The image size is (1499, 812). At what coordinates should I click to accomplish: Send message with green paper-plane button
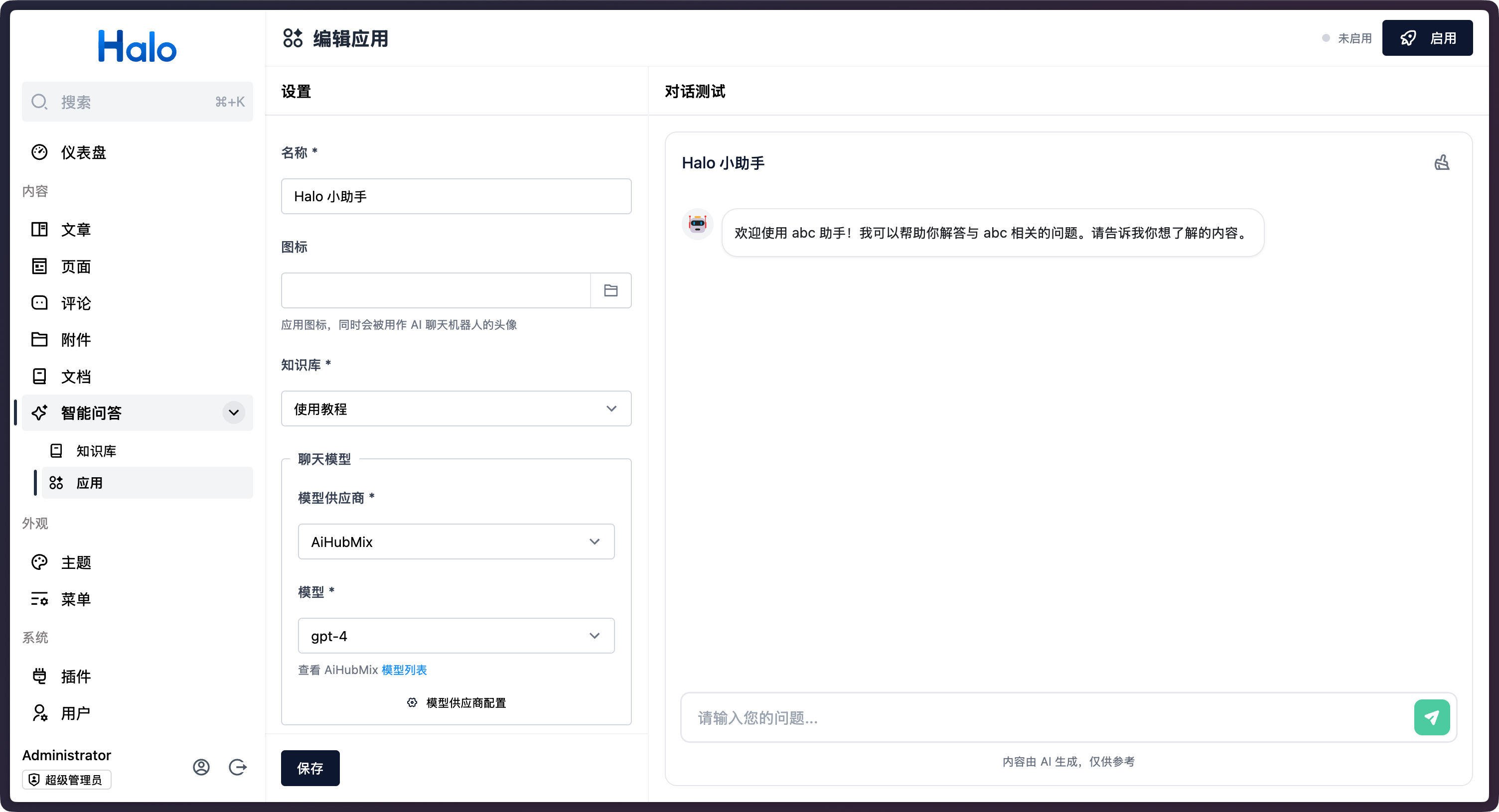(x=1432, y=717)
